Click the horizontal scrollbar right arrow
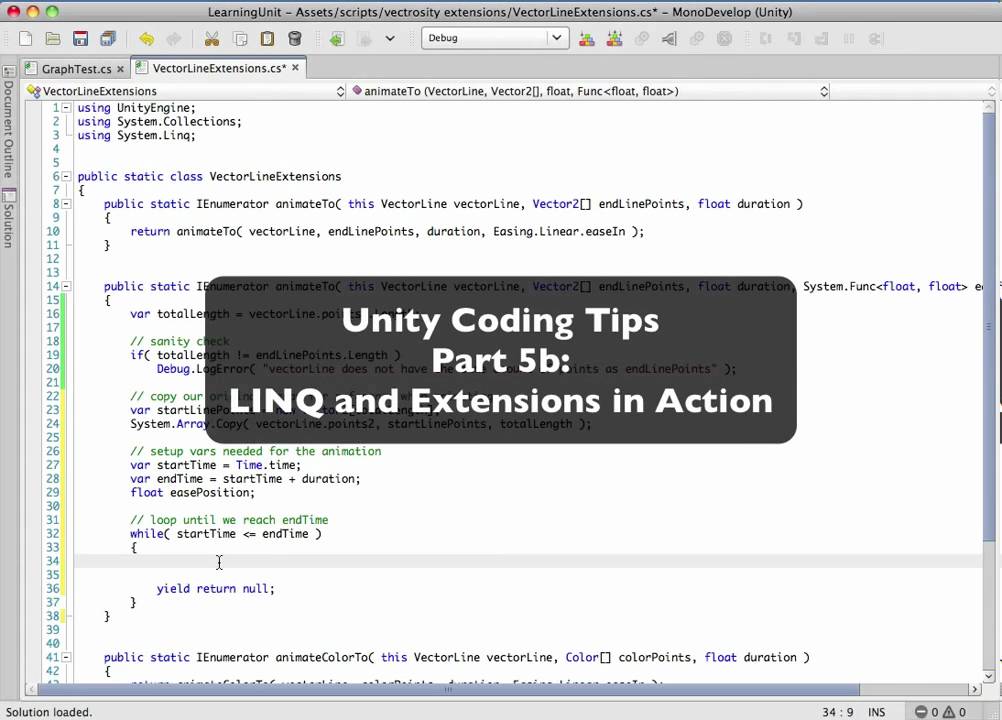 [974, 689]
